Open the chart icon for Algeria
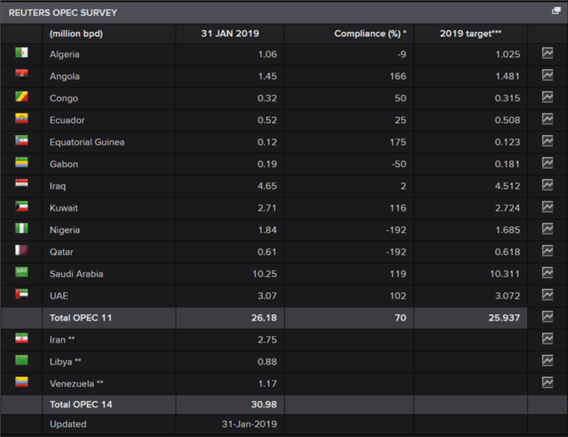Viewport: 568px width, 437px height. 547,53
